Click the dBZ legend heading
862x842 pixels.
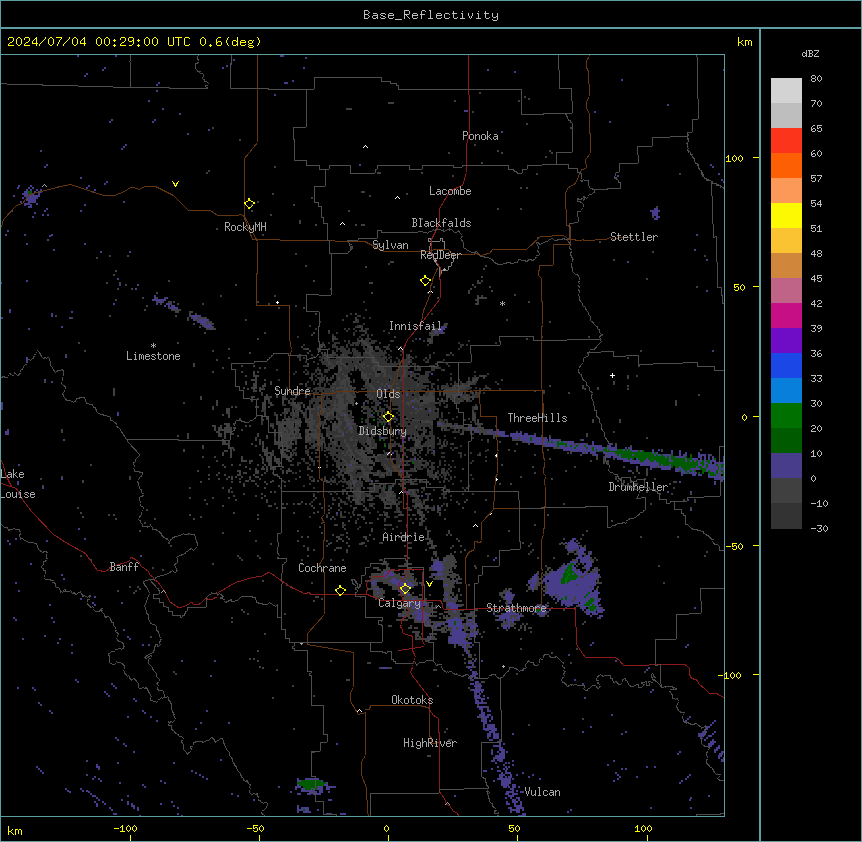pos(810,53)
